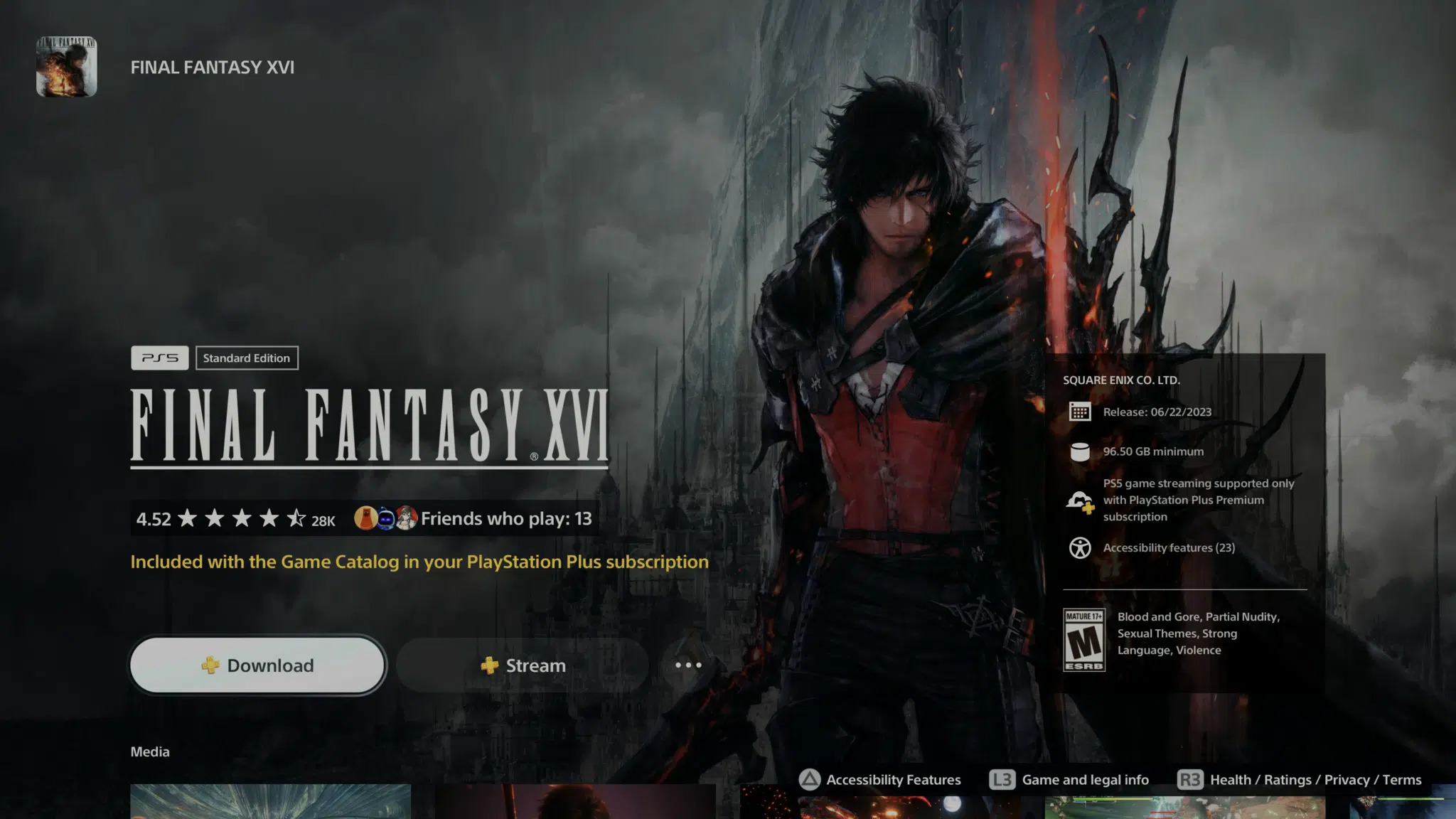Viewport: 1456px width, 819px height.
Task: Select the Standard Edition dropdown
Action: (246, 357)
